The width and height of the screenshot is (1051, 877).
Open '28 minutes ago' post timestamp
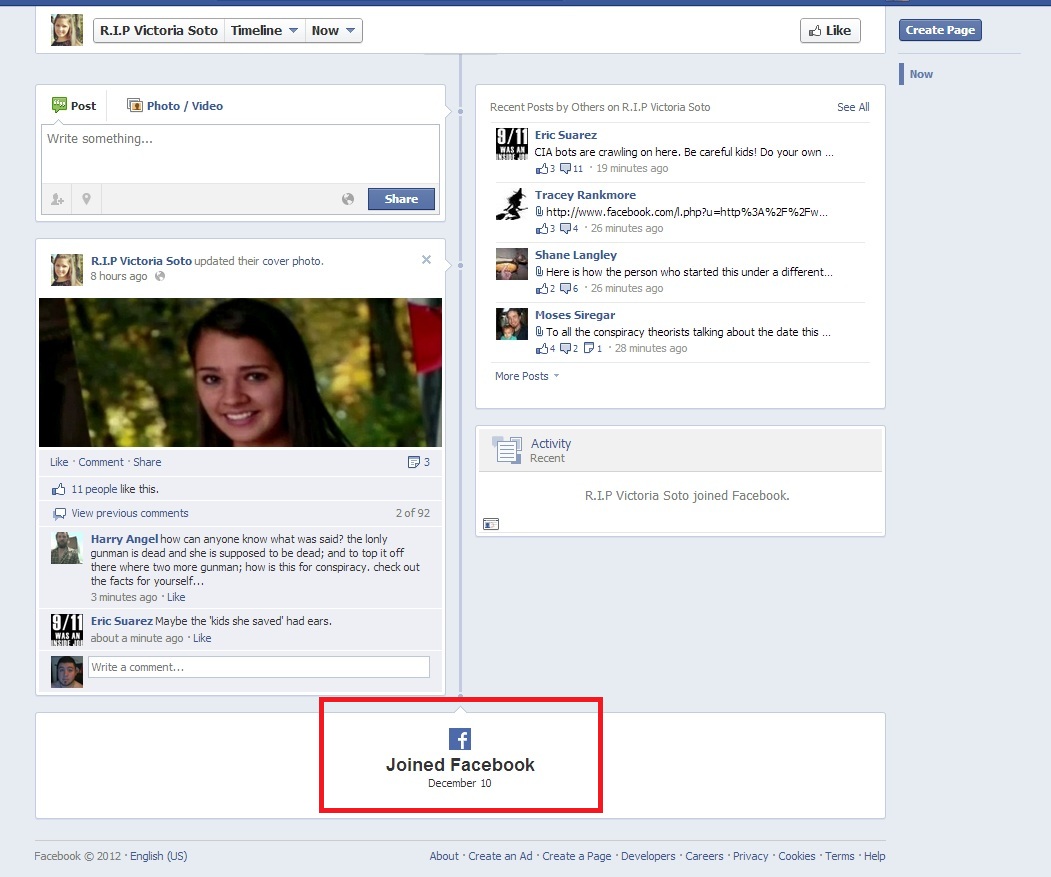click(x=651, y=348)
